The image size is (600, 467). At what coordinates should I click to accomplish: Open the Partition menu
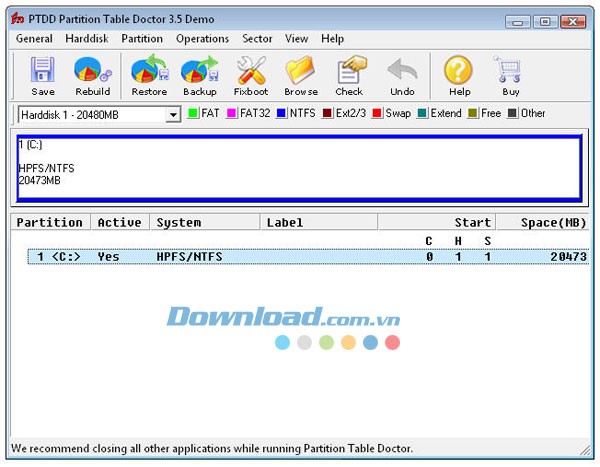142,39
